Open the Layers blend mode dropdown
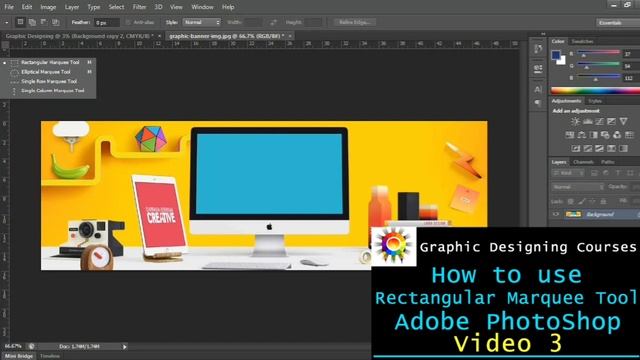The width and height of the screenshot is (640, 360). pyautogui.click(x=578, y=187)
